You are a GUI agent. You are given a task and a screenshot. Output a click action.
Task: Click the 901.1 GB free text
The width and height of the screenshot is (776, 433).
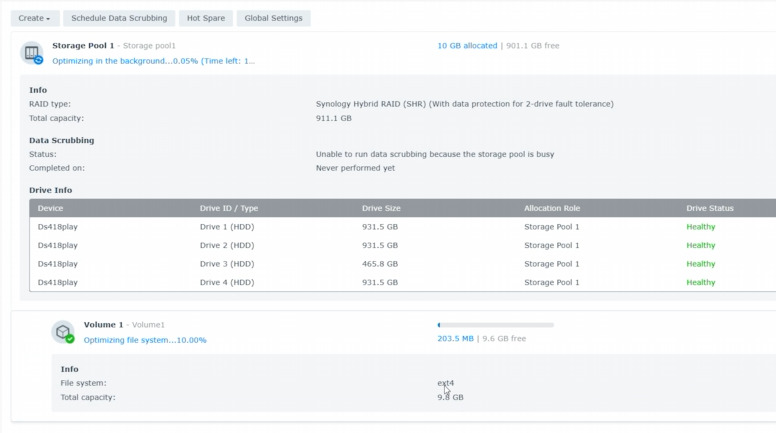click(x=533, y=46)
